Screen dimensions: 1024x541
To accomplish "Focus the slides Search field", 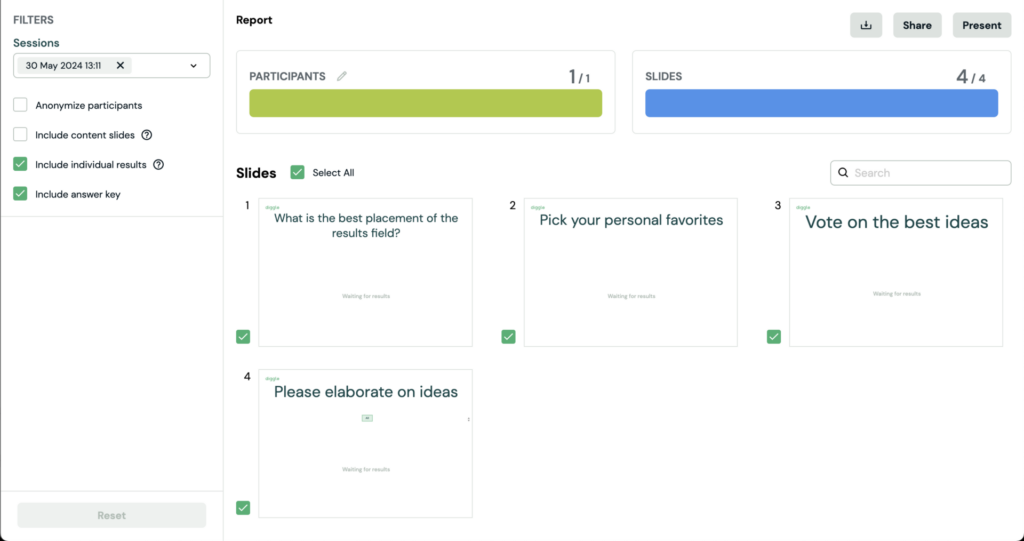I will 921,173.
